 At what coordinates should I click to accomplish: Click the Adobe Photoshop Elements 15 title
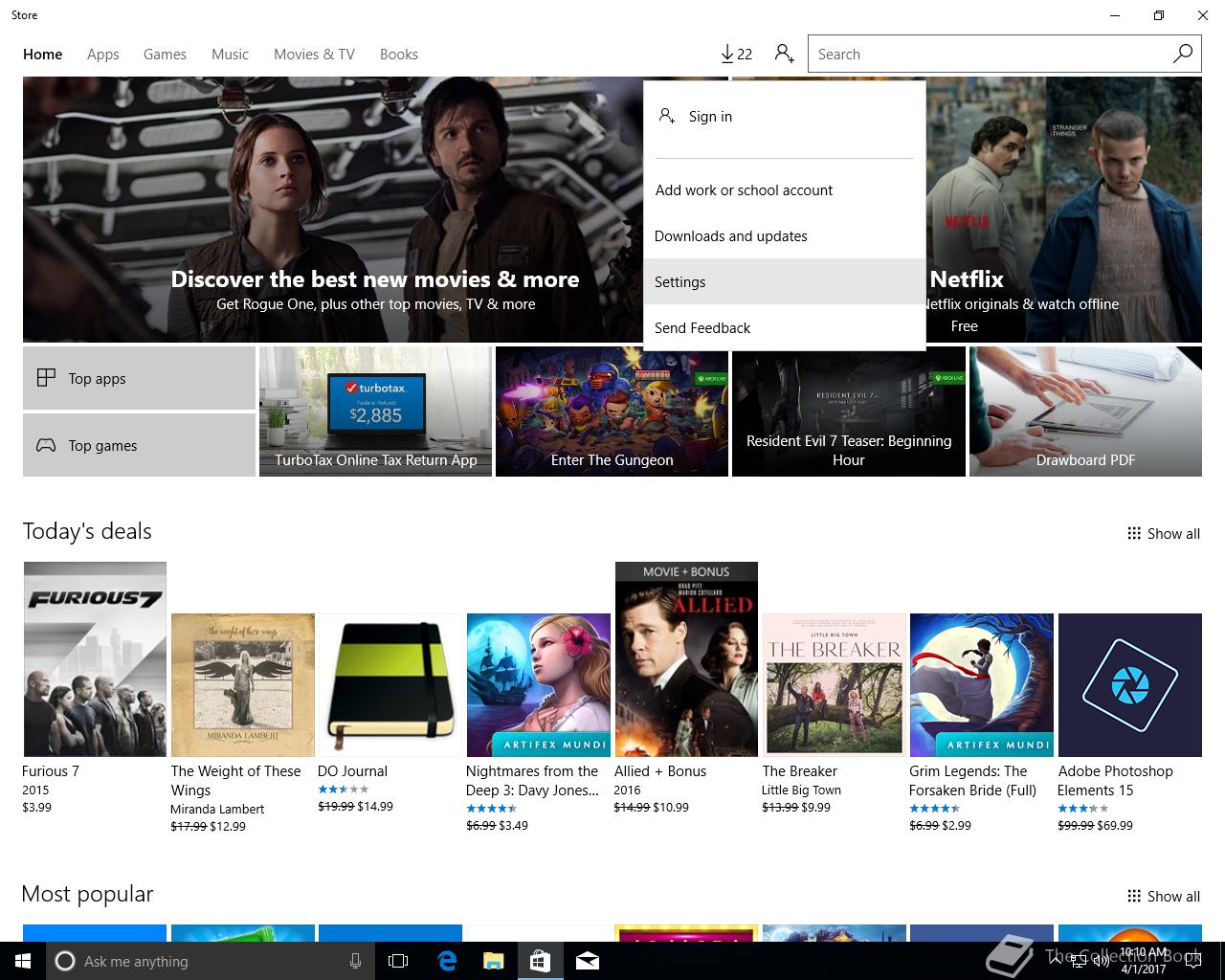point(1115,781)
